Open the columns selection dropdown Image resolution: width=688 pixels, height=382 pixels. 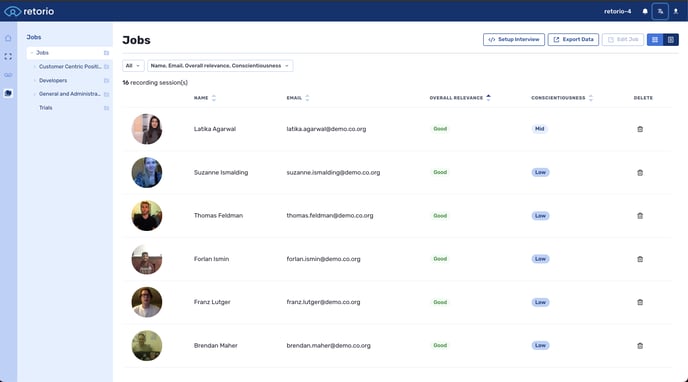(x=220, y=66)
